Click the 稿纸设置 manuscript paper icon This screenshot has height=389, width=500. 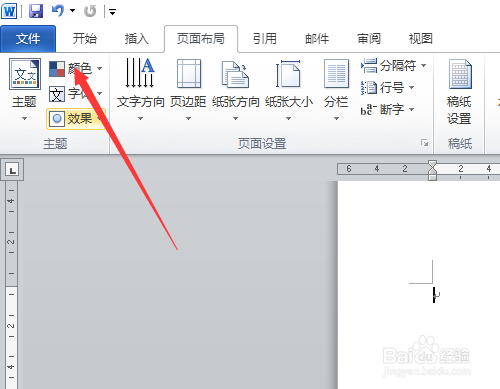(x=460, y=74)
